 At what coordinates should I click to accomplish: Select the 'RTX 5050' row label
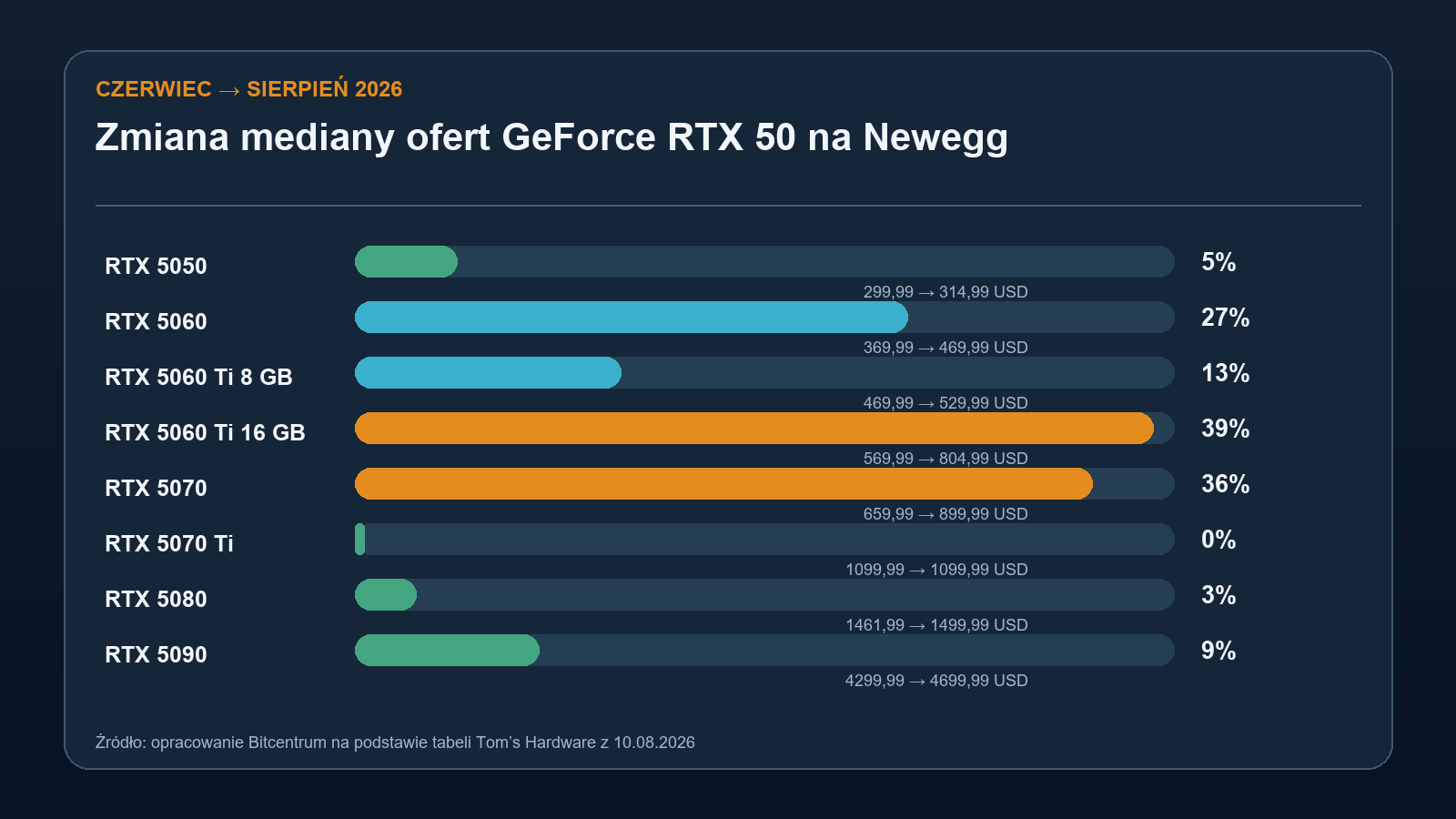tap(156, 266)
